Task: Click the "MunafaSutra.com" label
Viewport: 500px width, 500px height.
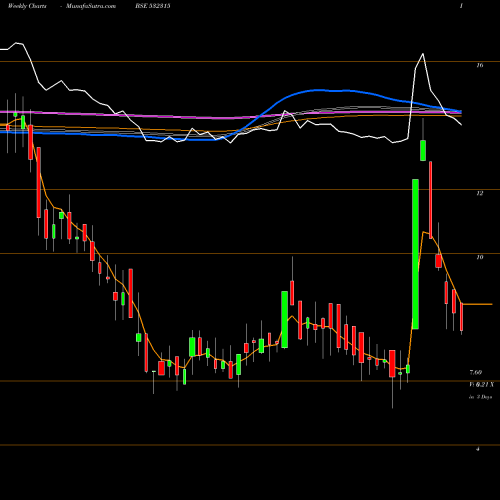Action: (x=91, y=6)
